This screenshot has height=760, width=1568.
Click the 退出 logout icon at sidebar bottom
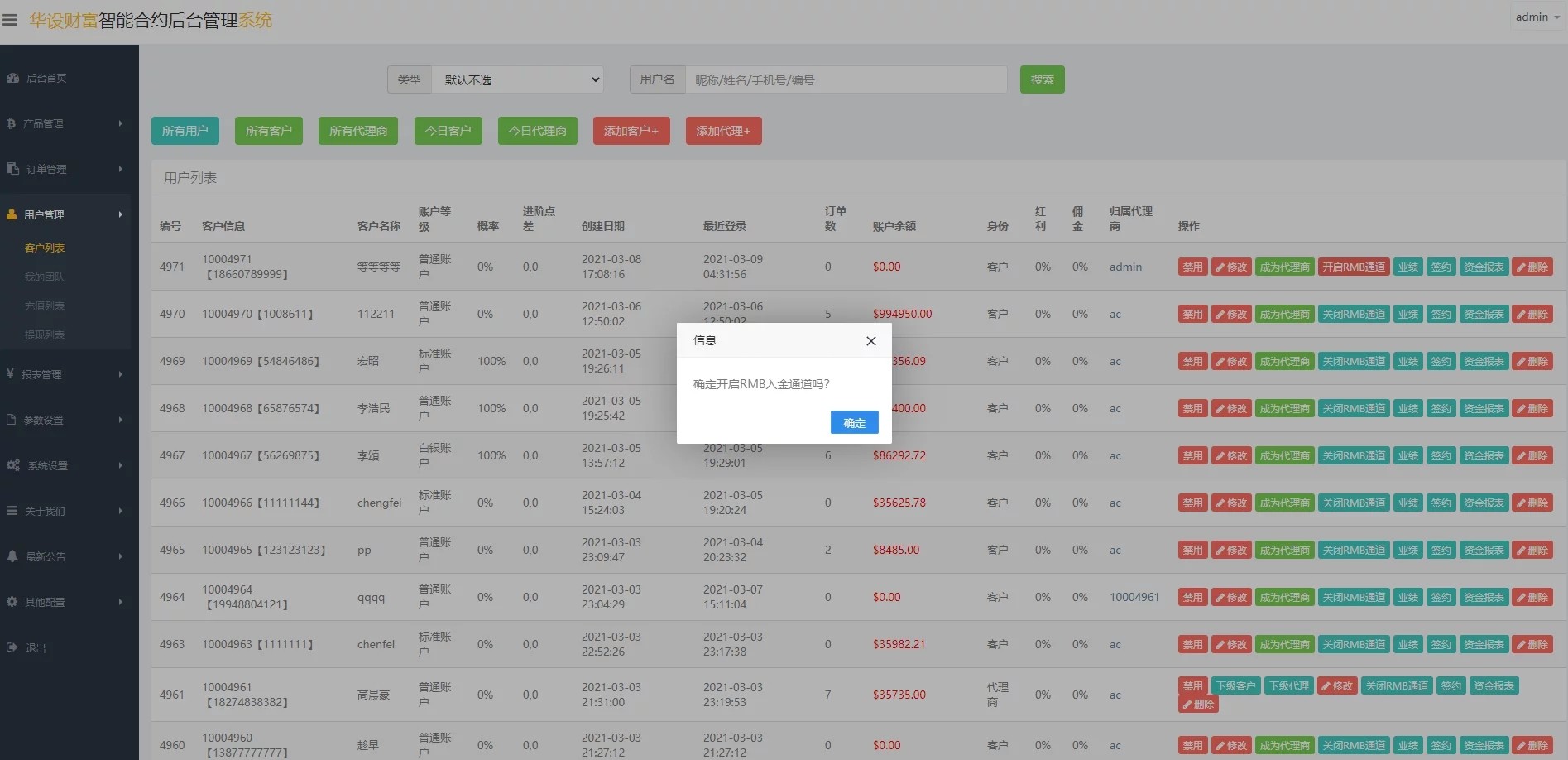coord(12,647)
